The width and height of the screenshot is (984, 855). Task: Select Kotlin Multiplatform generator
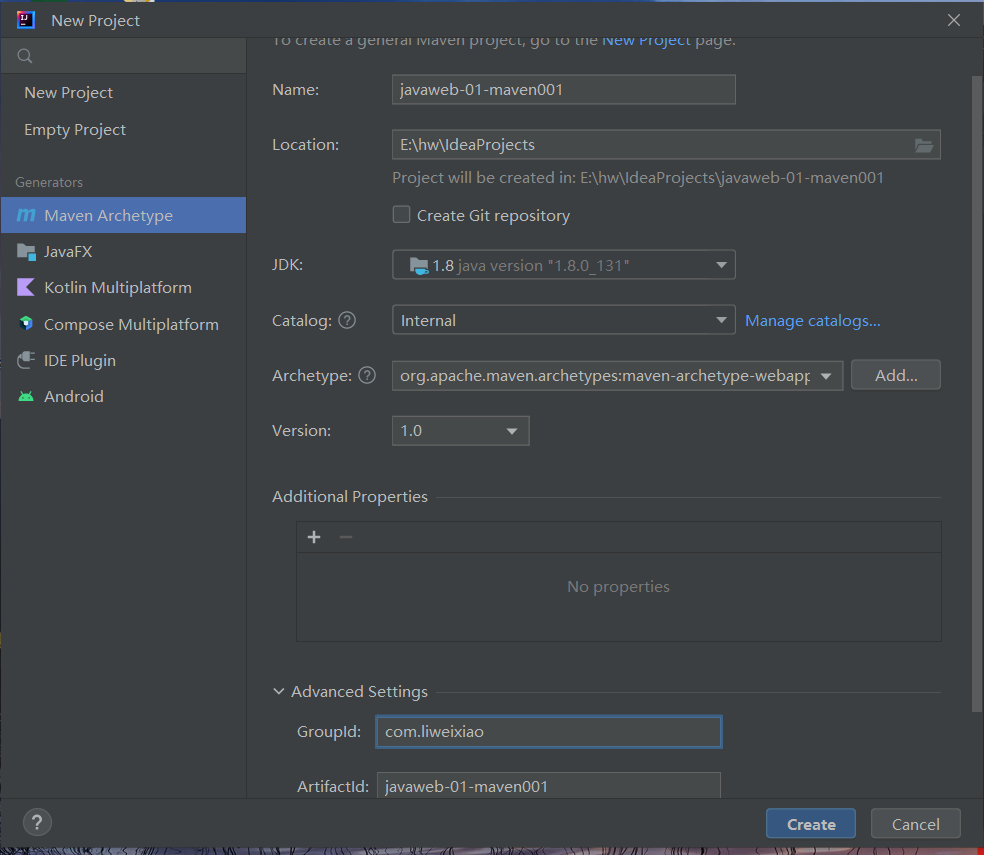[x=123, y=288]
